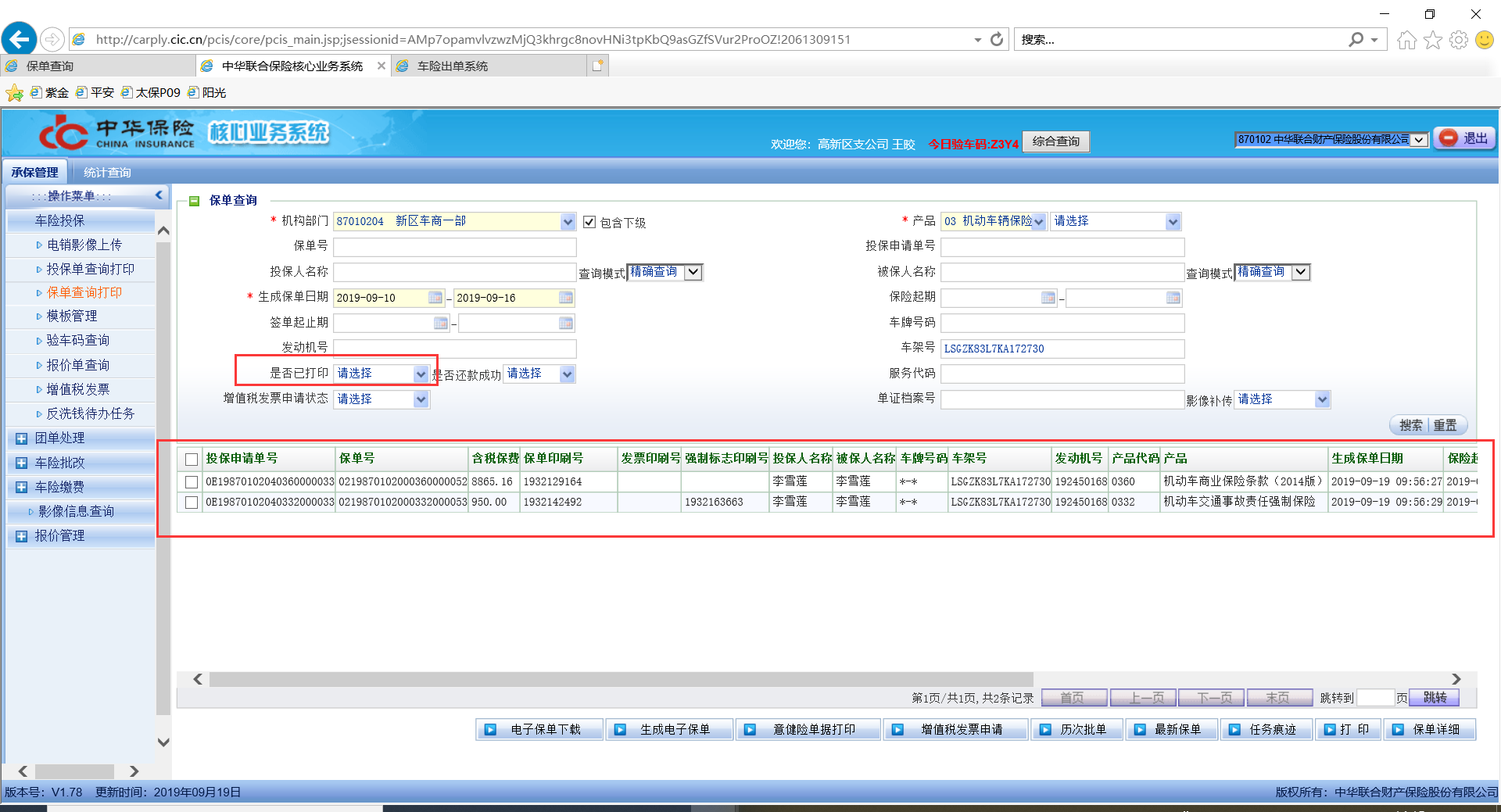Open the 影像补传 dropdown

coord(1322,399)
